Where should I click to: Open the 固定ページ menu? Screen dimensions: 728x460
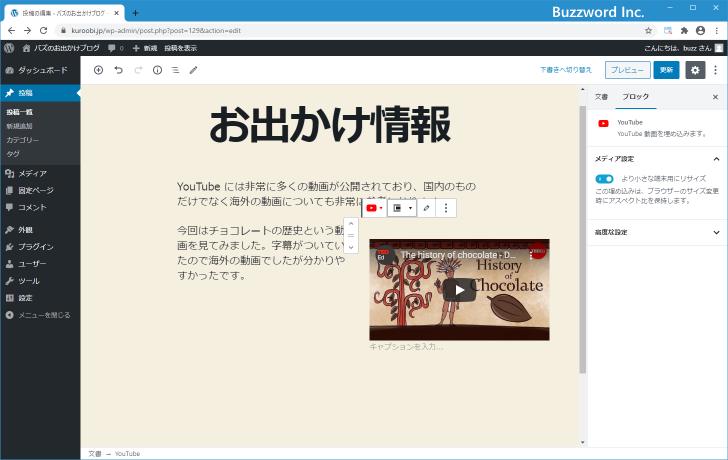coord(40,190)
